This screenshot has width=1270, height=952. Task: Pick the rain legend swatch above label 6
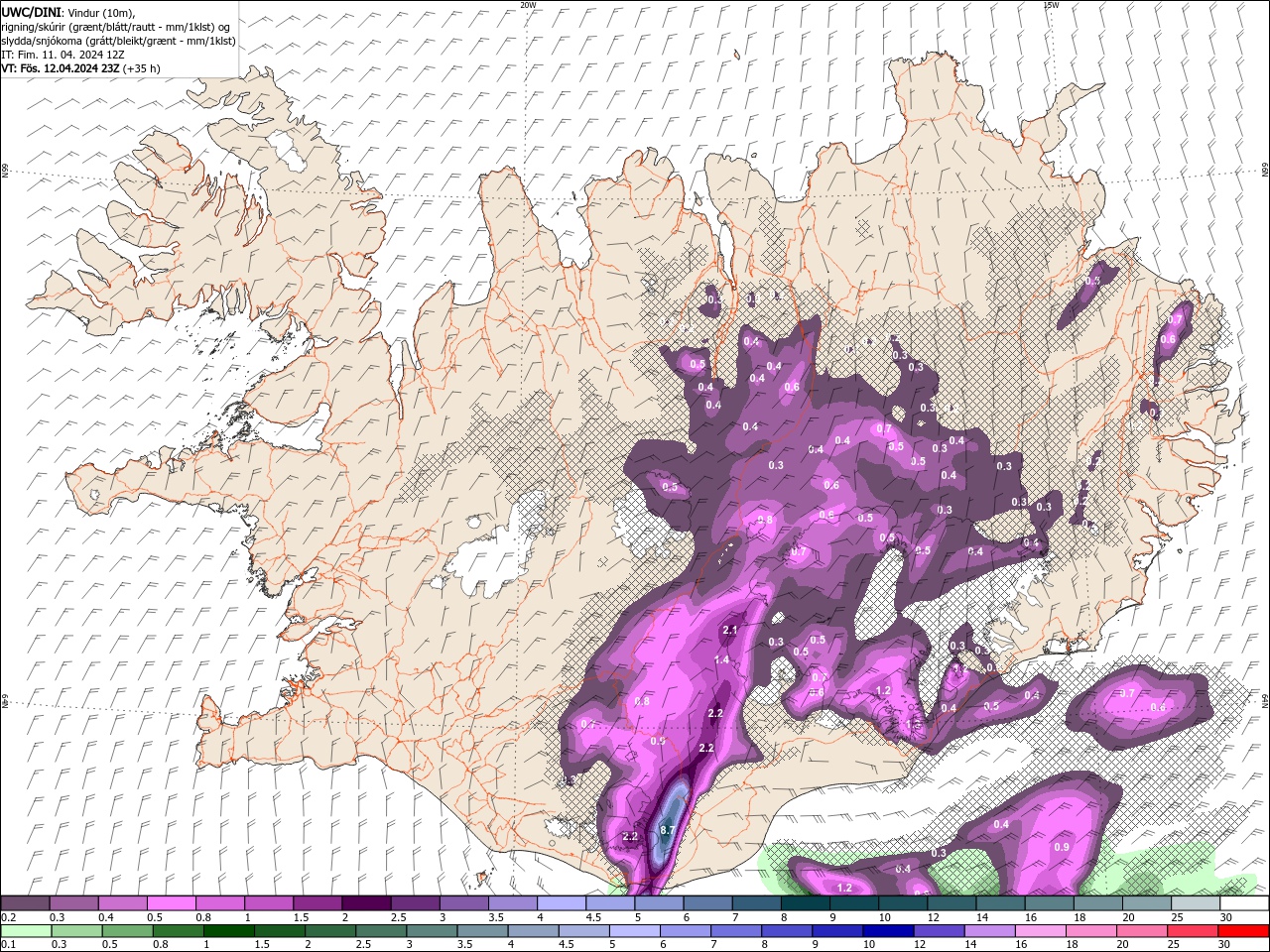tap(685, 931)
